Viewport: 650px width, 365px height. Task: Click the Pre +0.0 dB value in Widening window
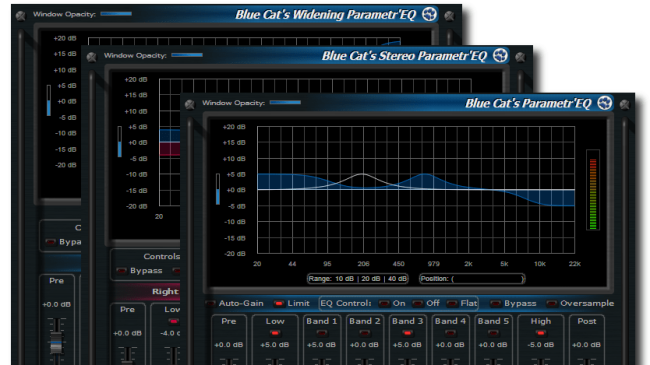[56, 304]
